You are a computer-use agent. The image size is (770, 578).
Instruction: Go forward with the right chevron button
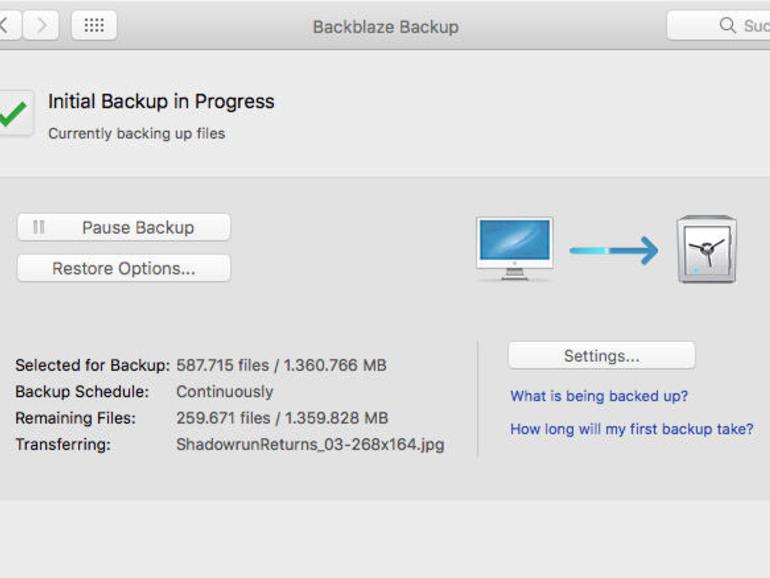point(41,25)
